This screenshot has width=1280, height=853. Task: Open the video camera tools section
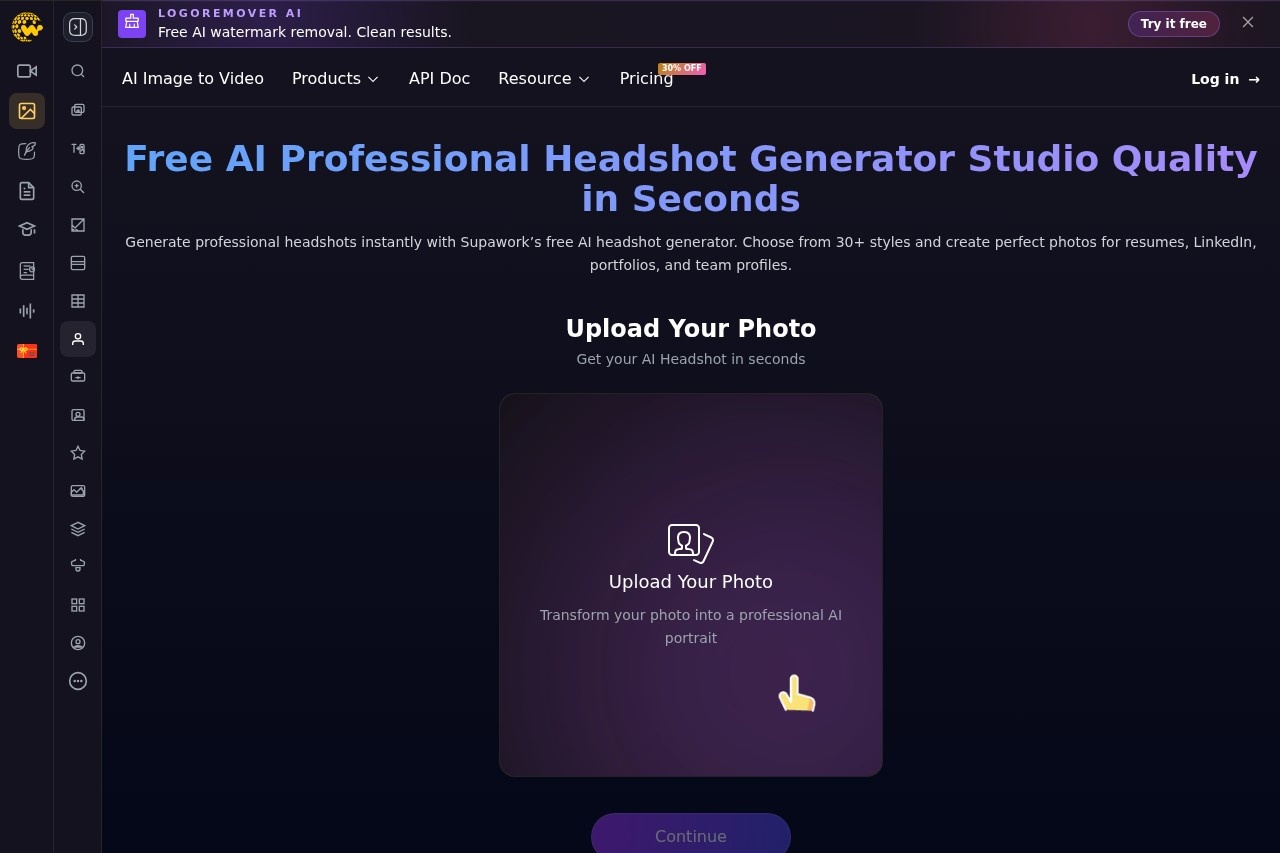[x=27, y=71]
